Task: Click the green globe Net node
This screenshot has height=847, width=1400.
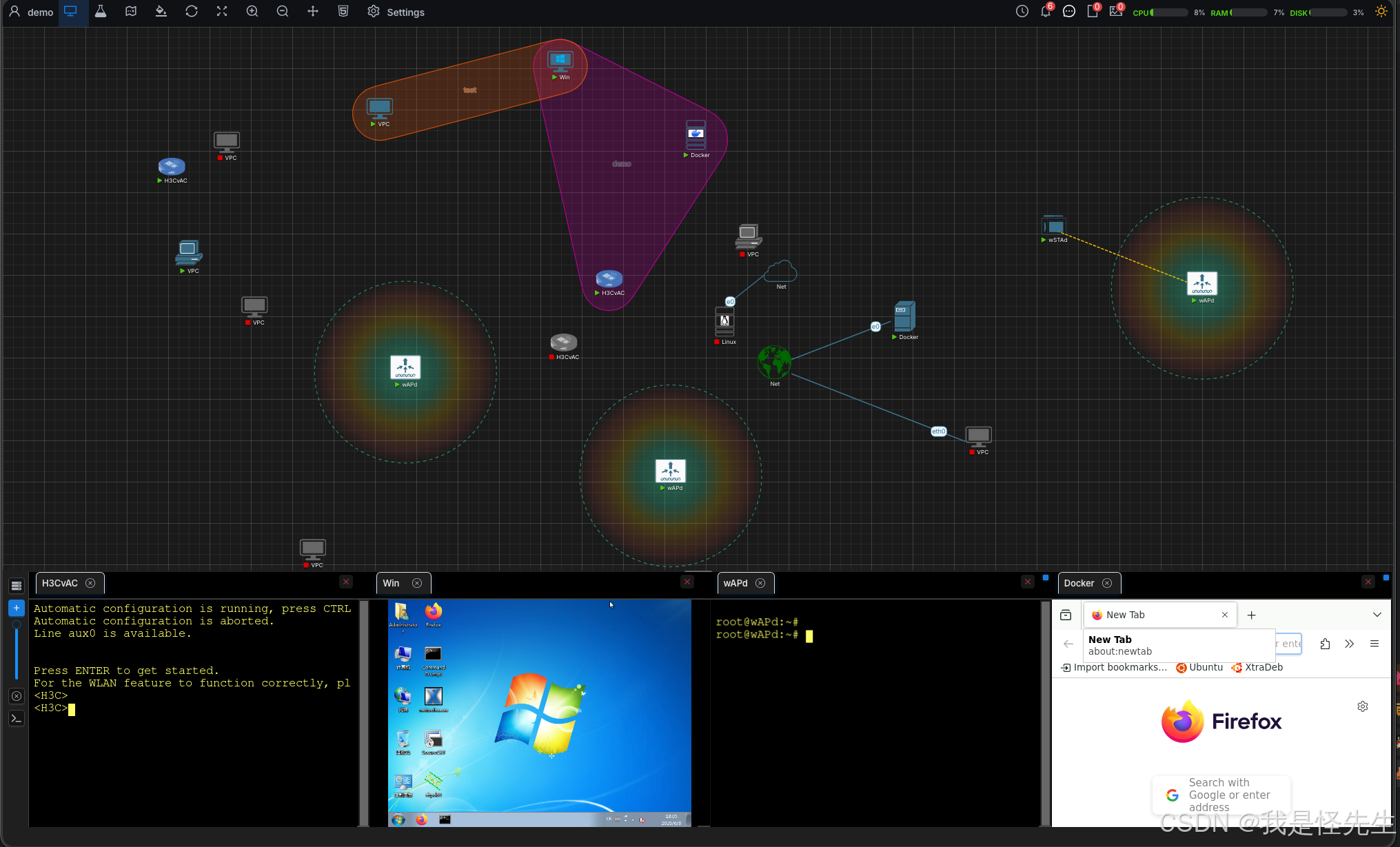Action: (x=775, y=364)
